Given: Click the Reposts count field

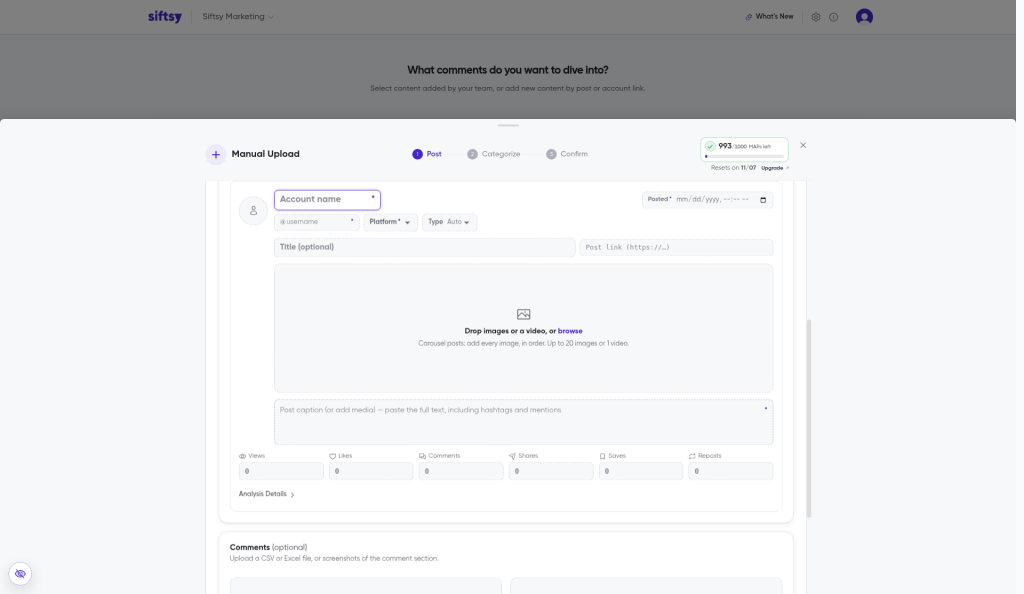Looking at the screenshot, I should [x=731, y=471].
